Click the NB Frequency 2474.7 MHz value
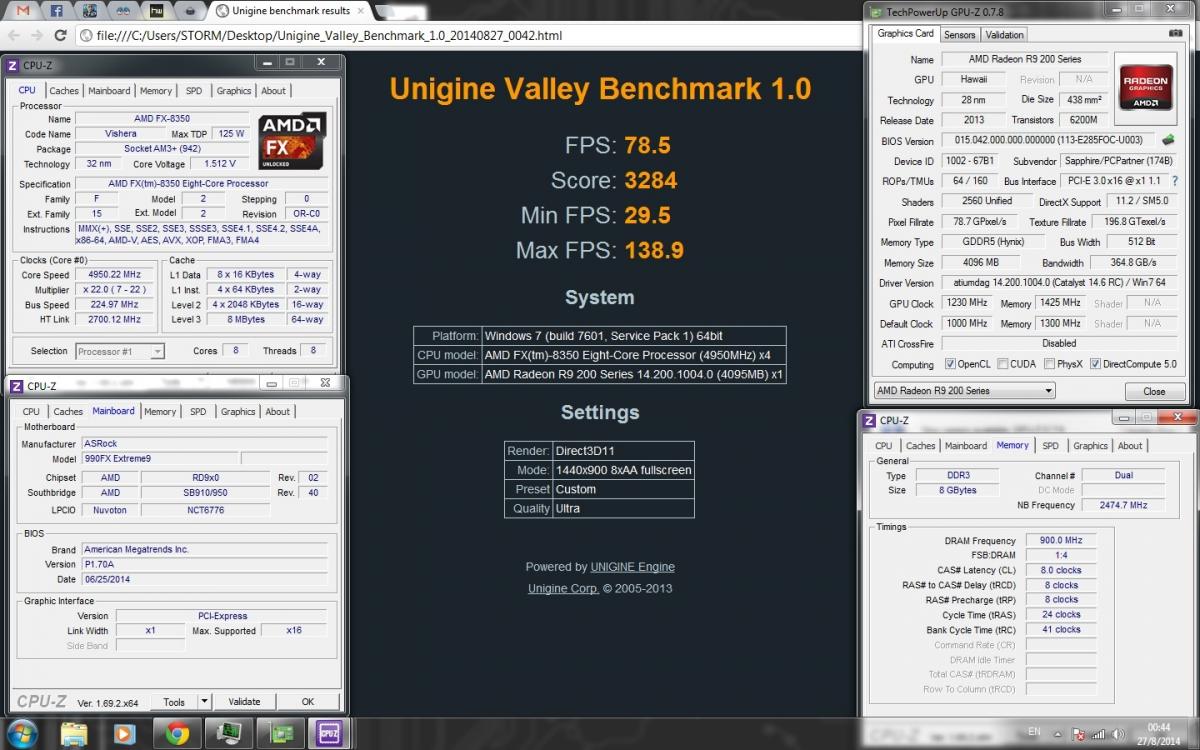1200x750 pixels. [x=1122, y=505]
